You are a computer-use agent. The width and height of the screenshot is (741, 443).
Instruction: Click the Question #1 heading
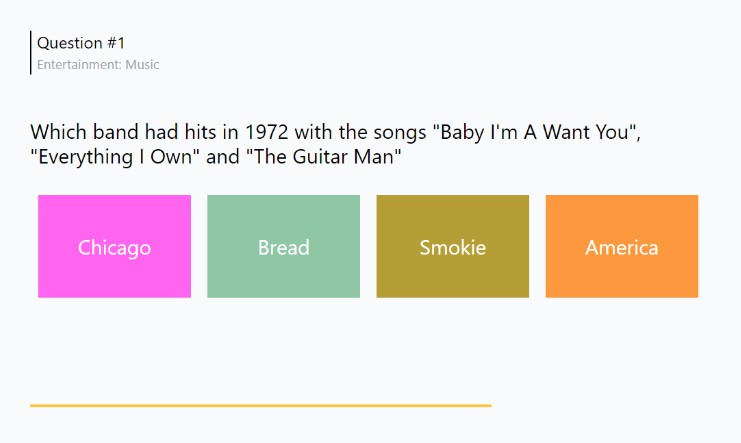81,43
